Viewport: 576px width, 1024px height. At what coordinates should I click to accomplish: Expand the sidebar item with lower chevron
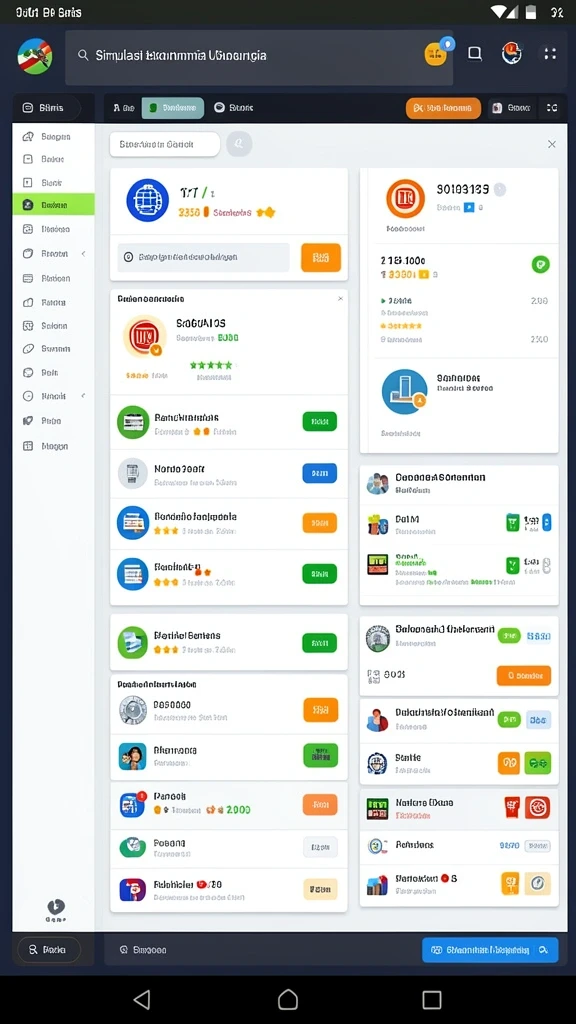(x=54, y=396)
